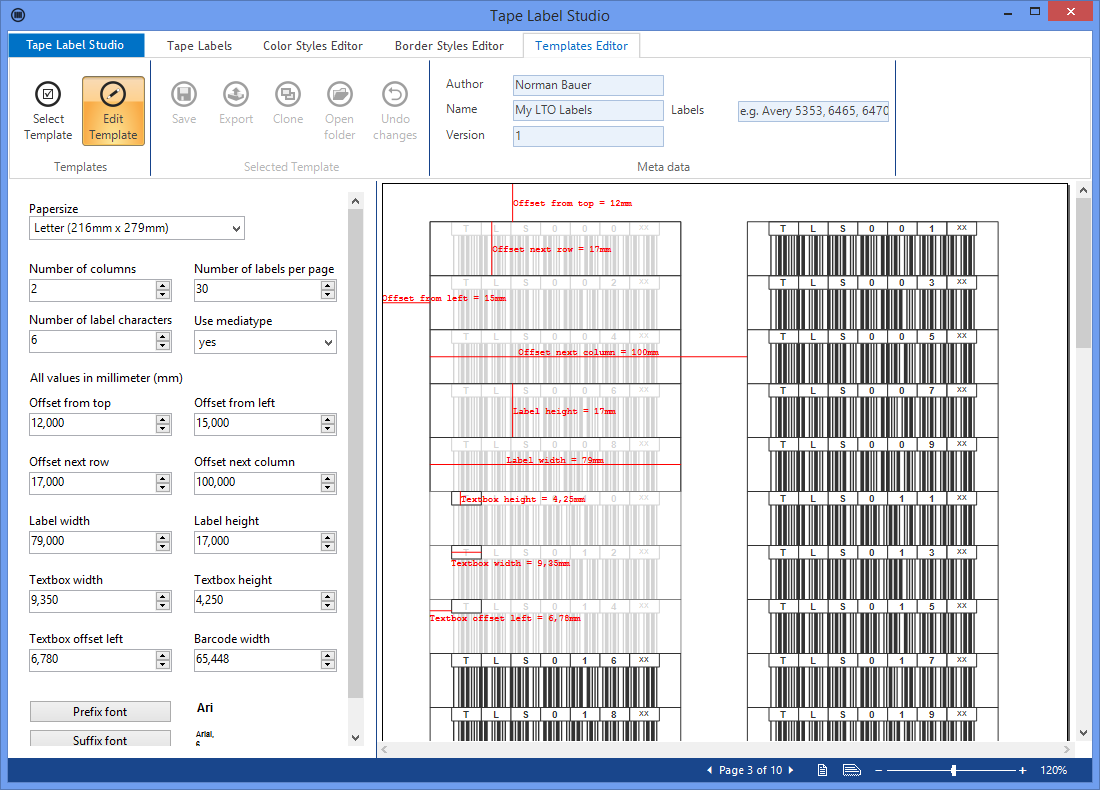
Task: Click the settings panel scroll-down arrow
Action: [x=356, y=737]
